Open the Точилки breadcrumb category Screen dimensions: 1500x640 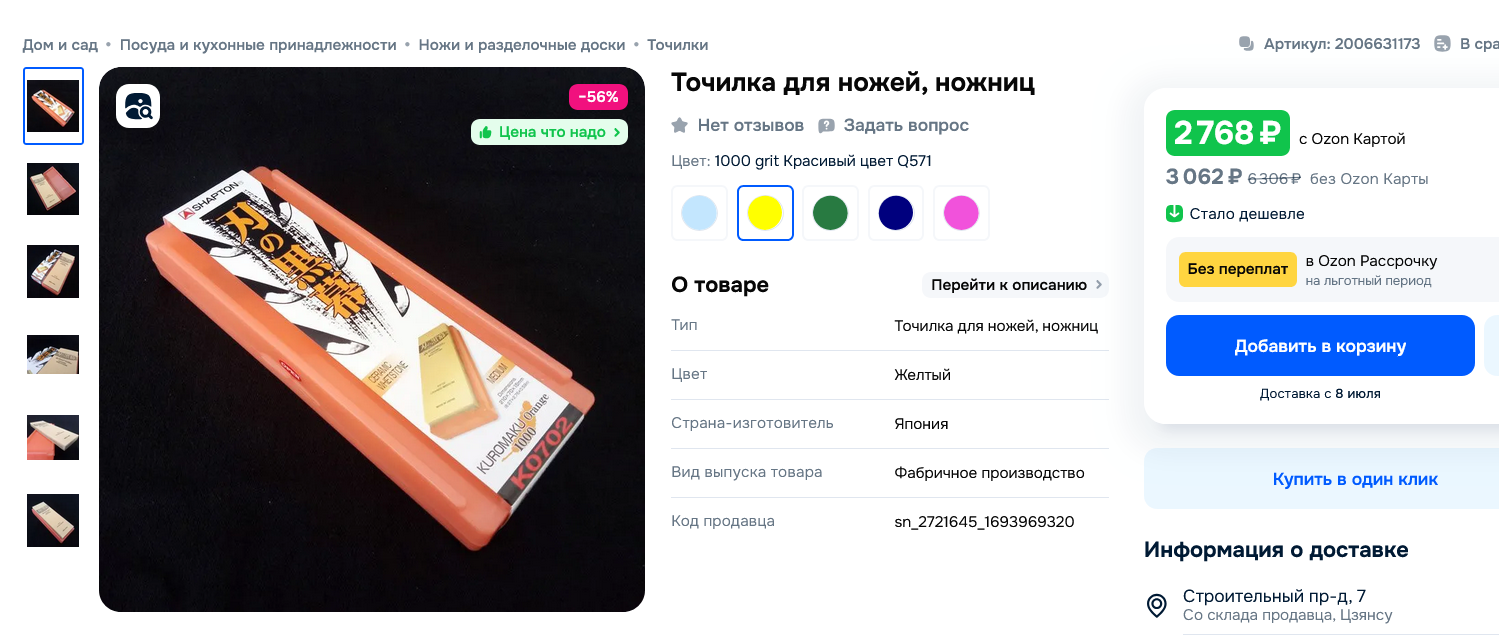(677, 45)
